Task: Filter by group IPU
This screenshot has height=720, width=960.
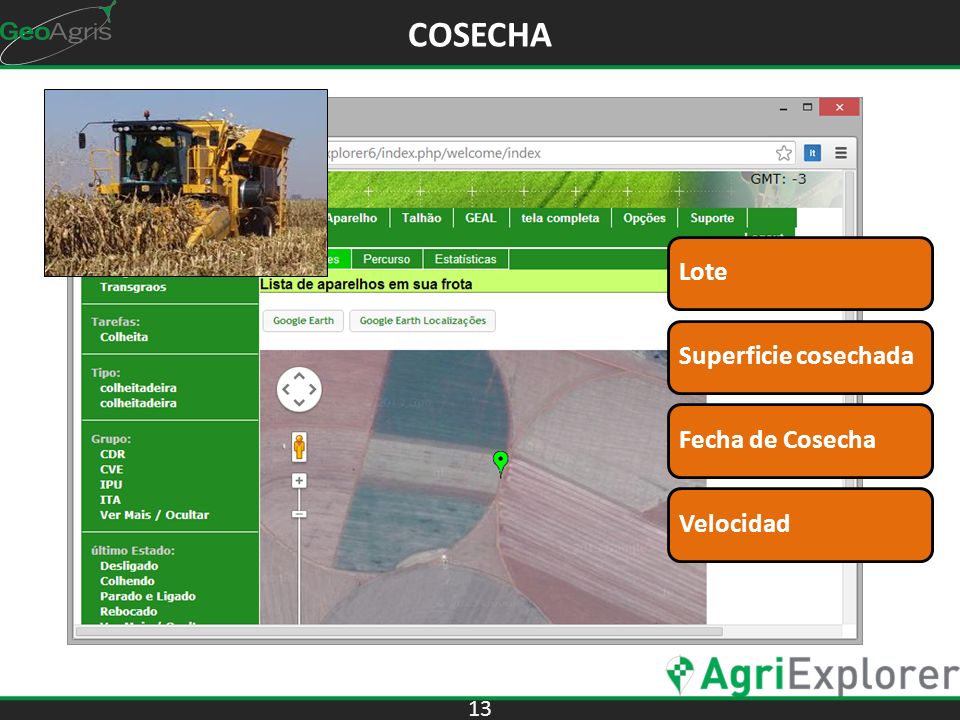Action: [111, 485]
